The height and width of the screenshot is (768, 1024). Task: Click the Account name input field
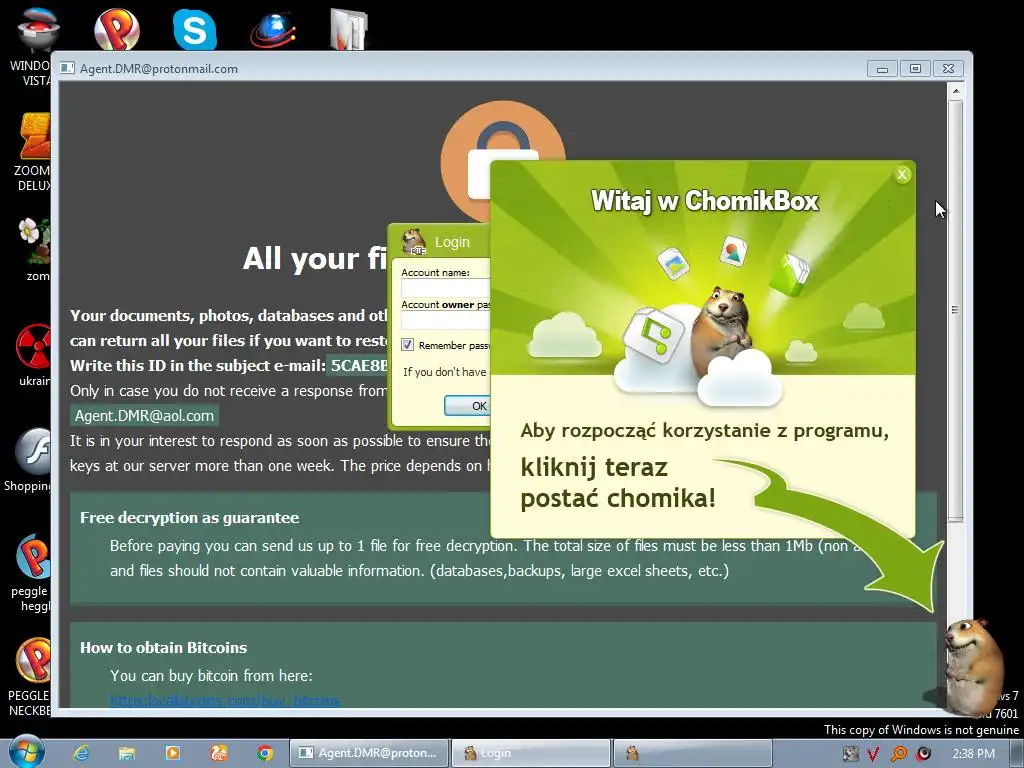[x=445, y=288]
